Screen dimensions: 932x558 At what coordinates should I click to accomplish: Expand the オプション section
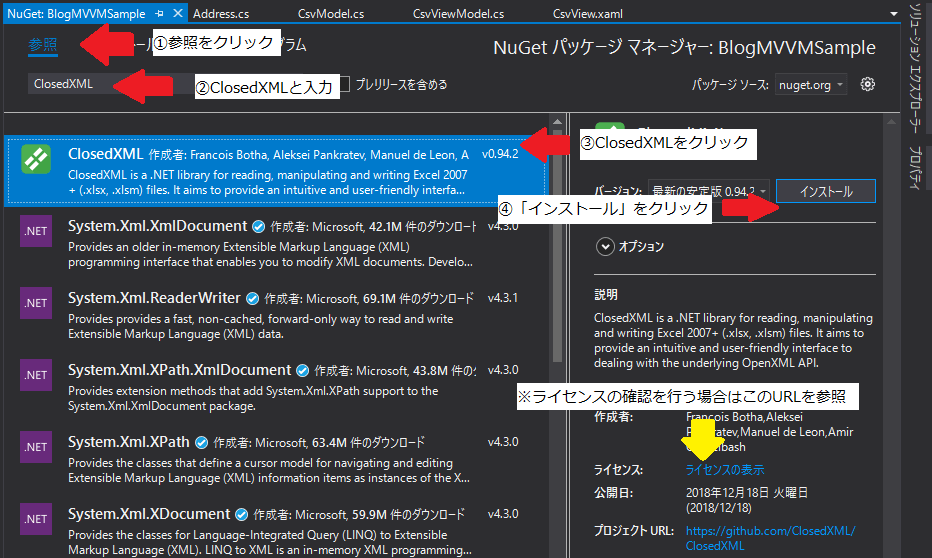(x=605, y=247)
